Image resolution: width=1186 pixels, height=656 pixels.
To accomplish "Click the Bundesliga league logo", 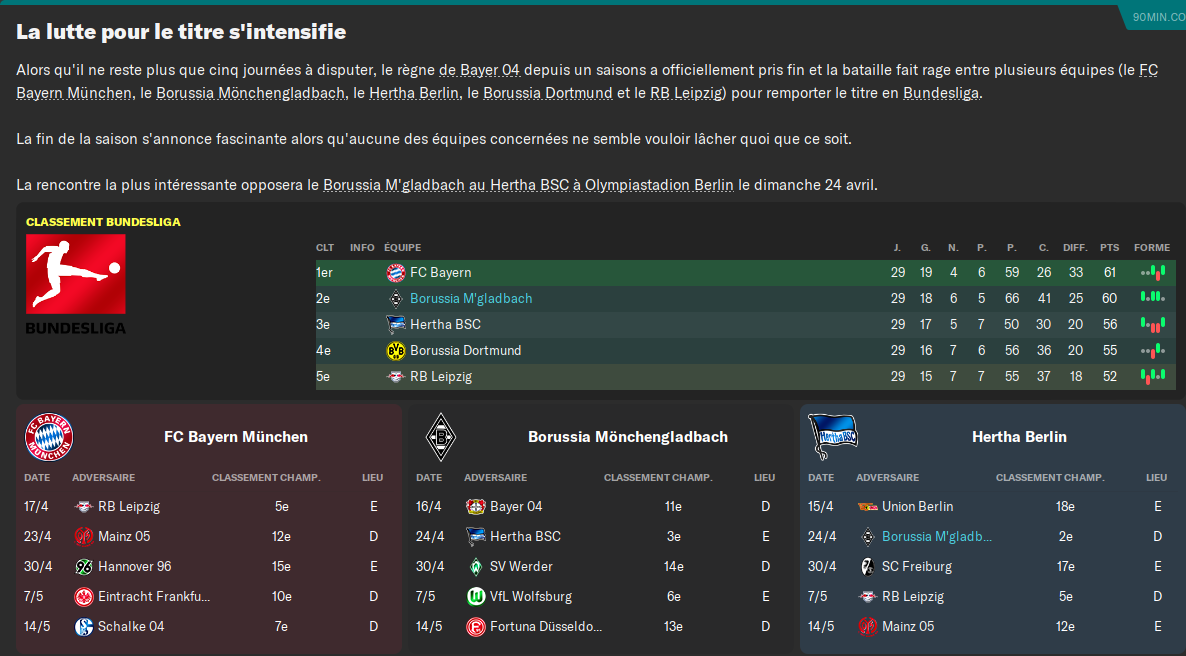I will 76,284.
